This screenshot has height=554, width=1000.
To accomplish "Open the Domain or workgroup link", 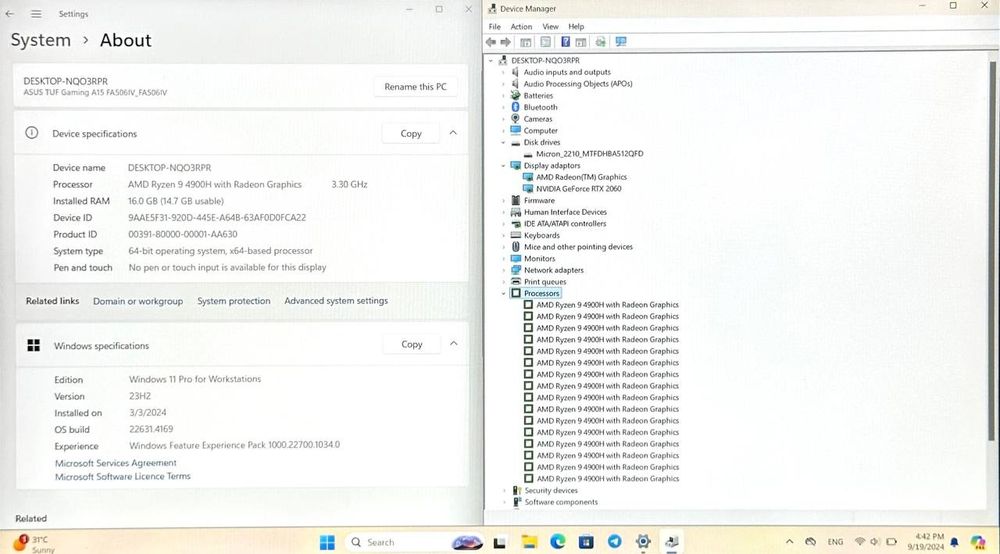I will click(x=138, y=301).
